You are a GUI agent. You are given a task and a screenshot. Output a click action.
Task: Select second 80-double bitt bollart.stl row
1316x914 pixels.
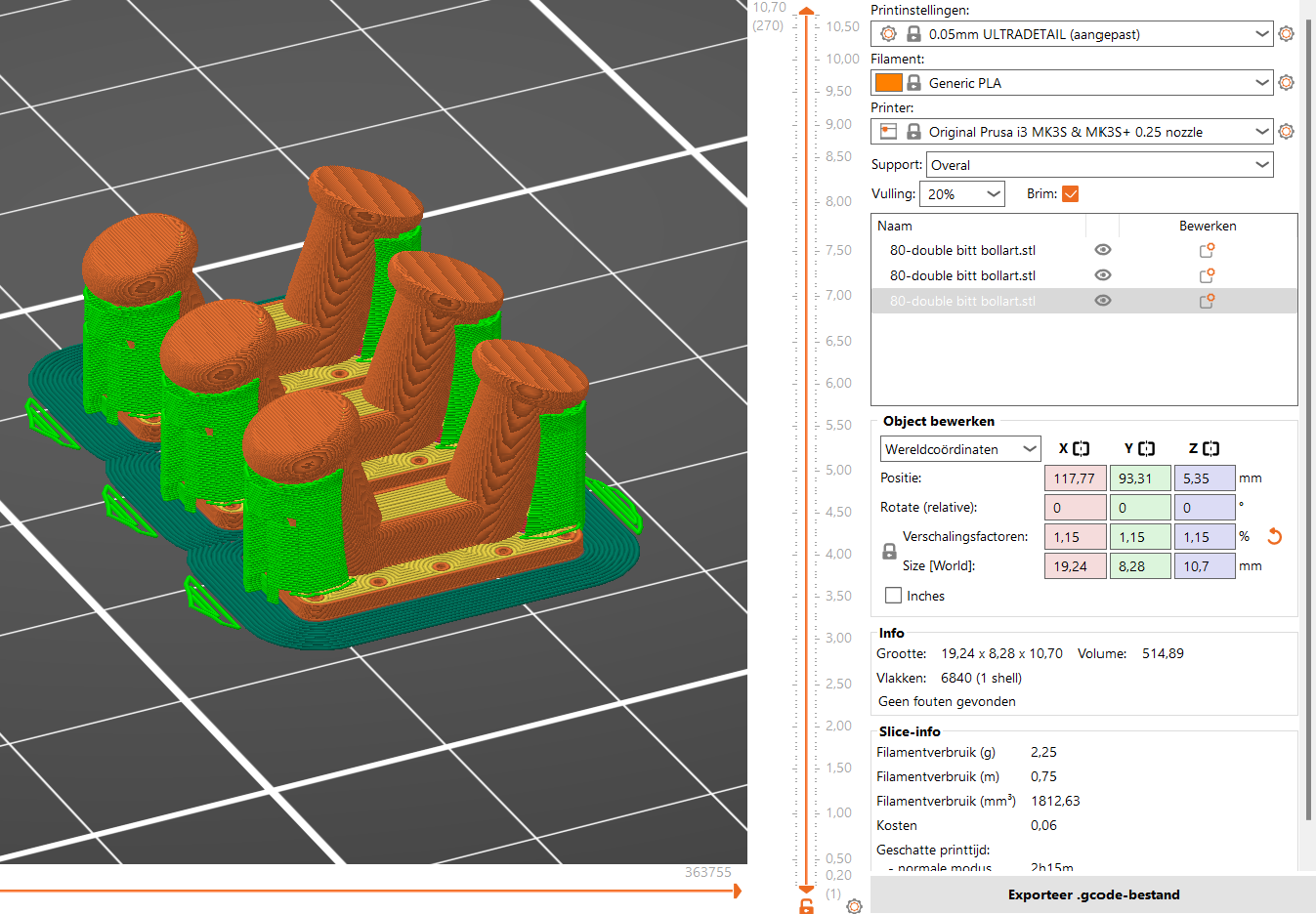tap(1083, 275)
